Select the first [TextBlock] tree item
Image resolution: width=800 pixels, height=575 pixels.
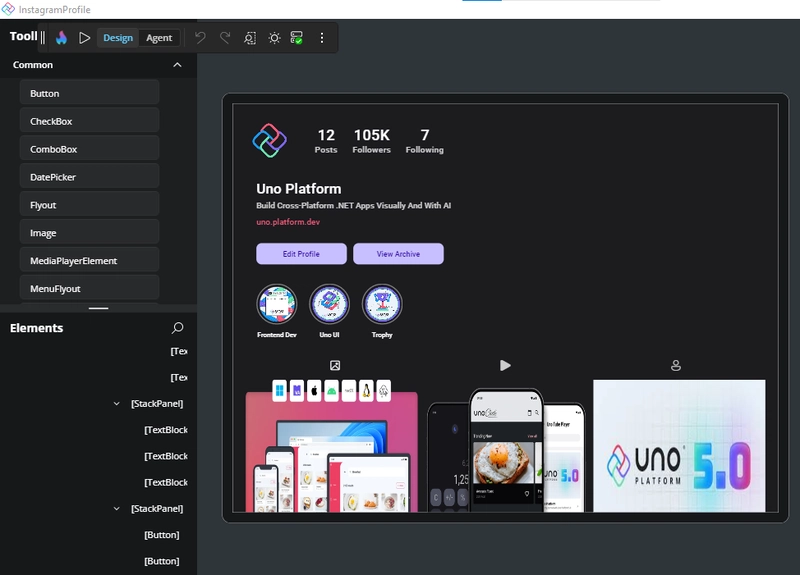coord(166,430)
